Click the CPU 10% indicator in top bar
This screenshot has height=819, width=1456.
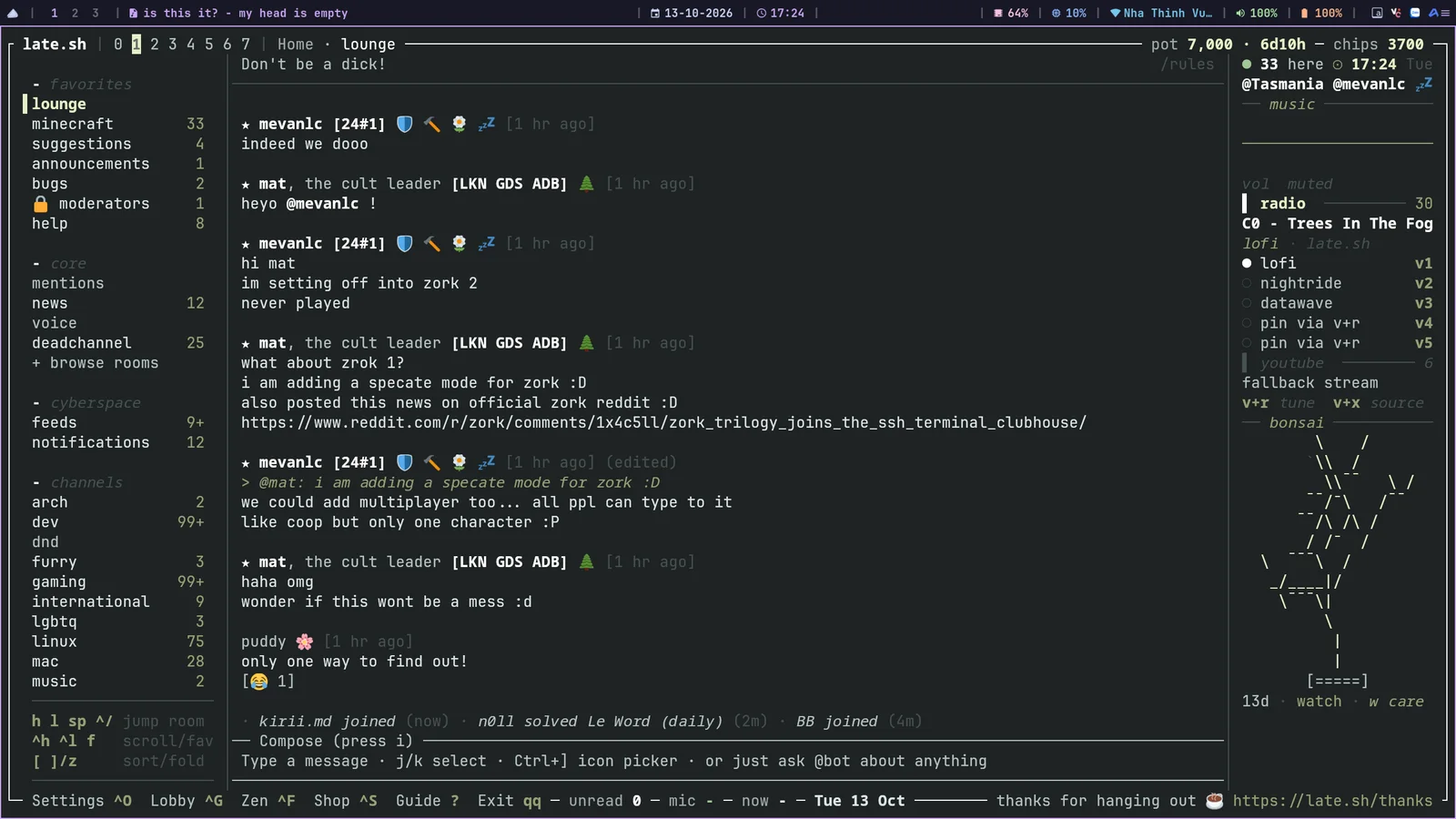pyautogui.click(x=1069, y=13)
